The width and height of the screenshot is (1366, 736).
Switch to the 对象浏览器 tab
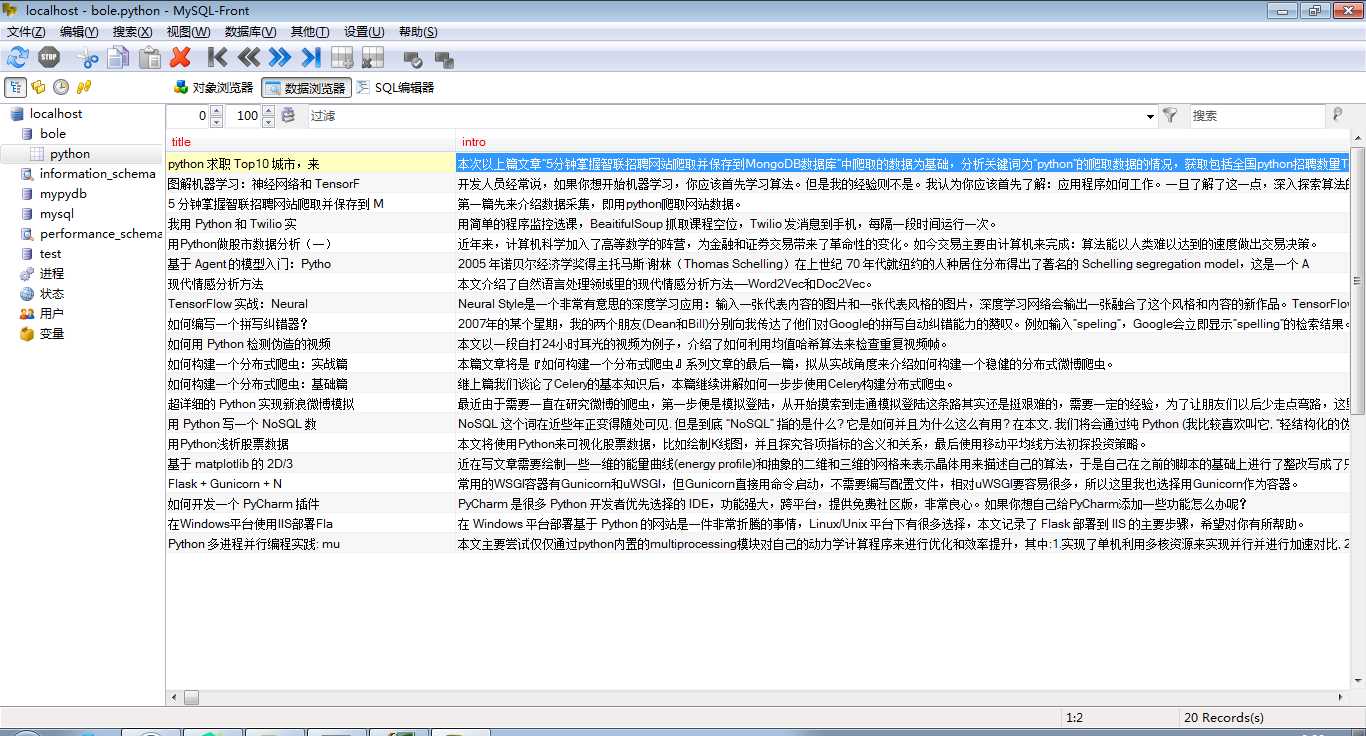pos(213,88)
